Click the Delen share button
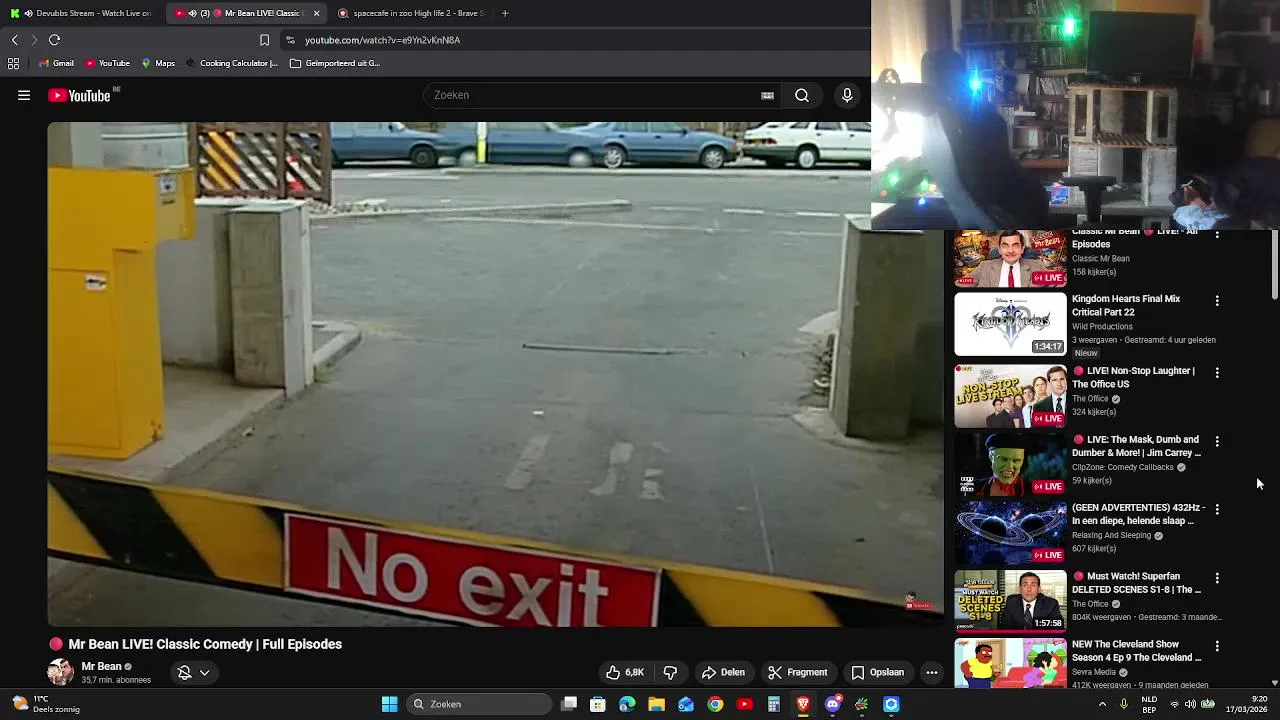 tap(722, 672)
